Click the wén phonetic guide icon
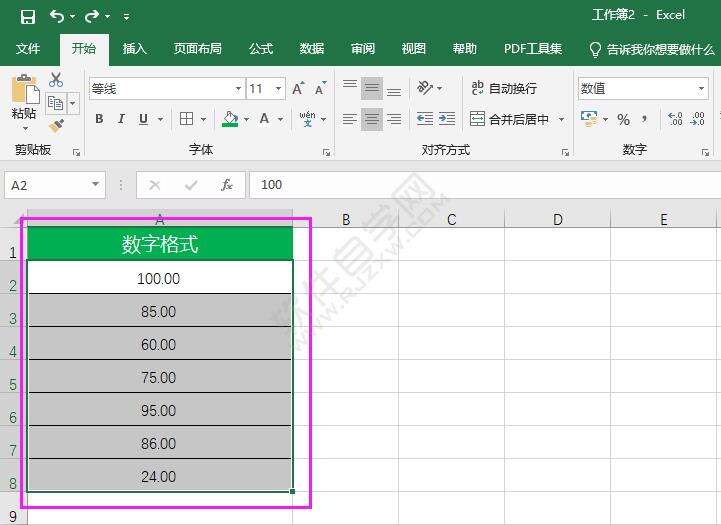The height and width of the screenshot is (525, 721). pos(307,119)
